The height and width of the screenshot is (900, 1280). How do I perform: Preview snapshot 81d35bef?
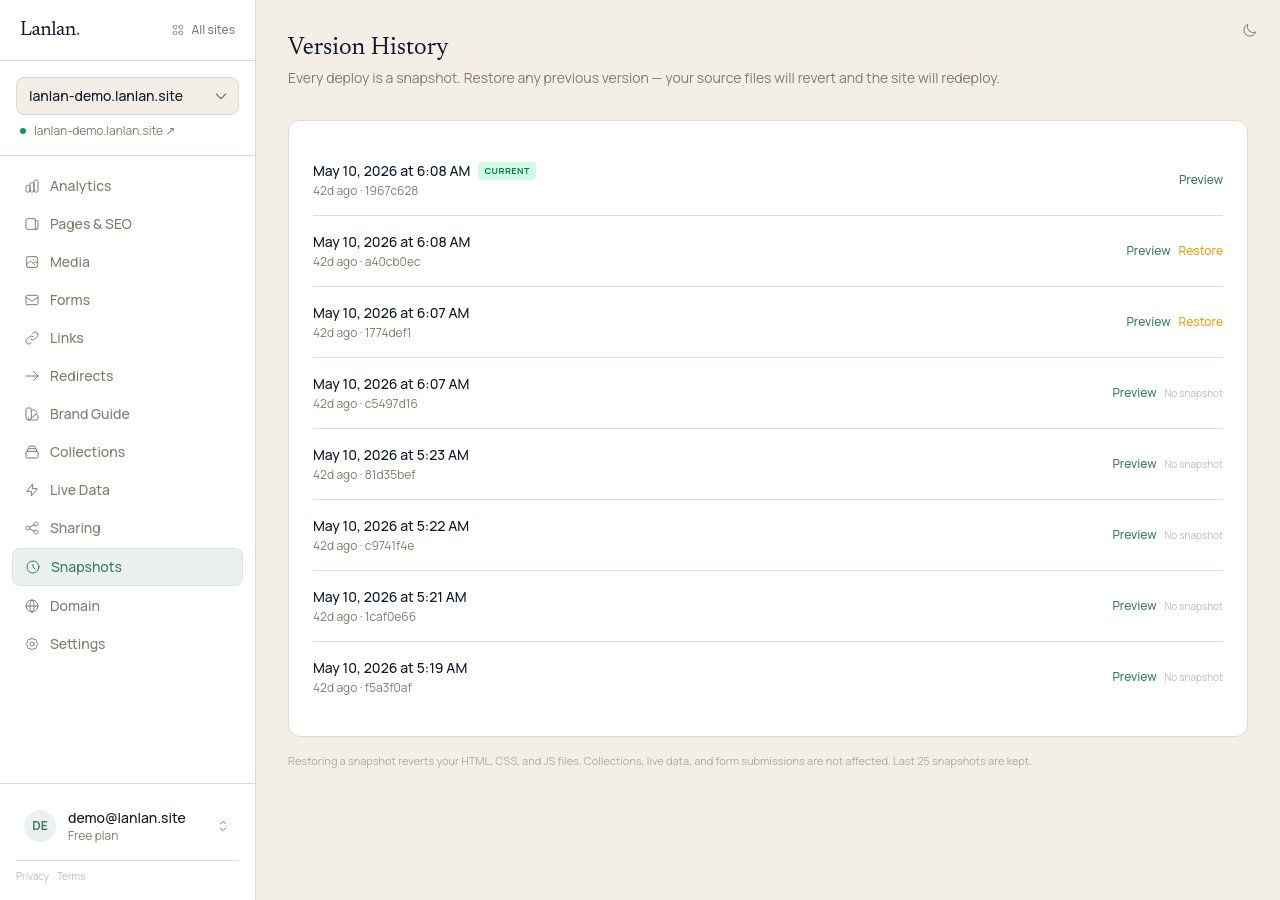tap(1134, 464)
